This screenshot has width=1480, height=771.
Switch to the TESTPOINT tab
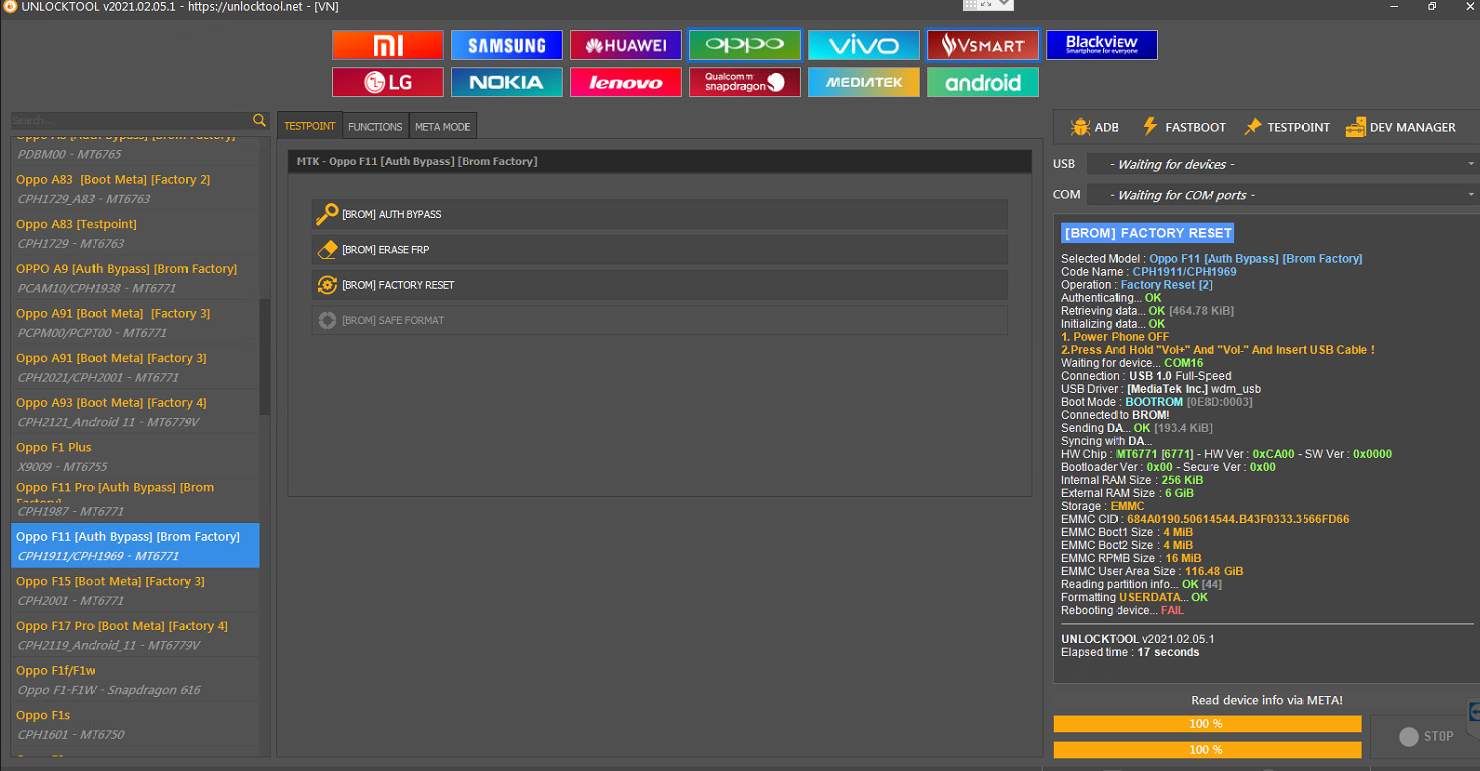point(310,126)
